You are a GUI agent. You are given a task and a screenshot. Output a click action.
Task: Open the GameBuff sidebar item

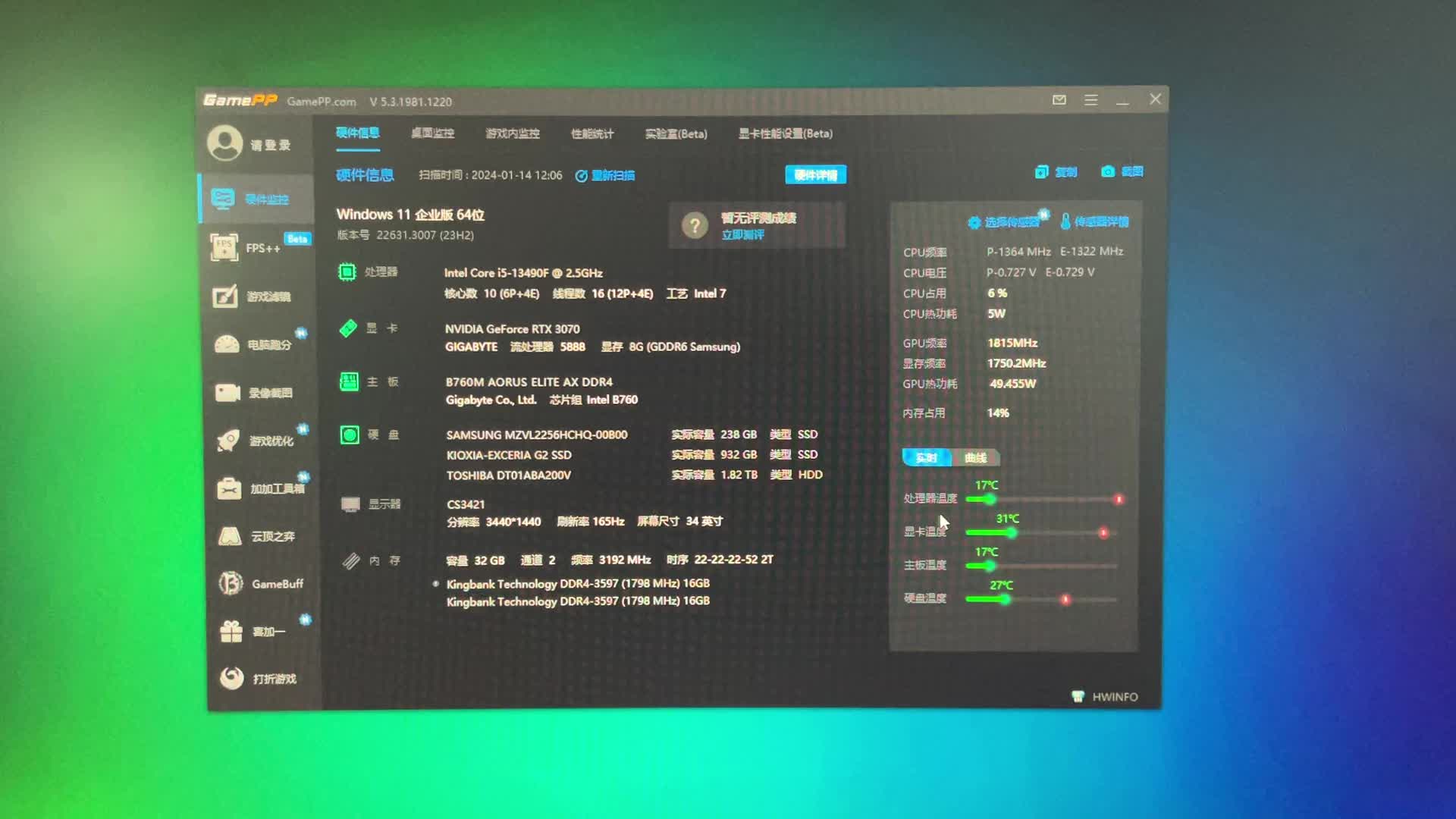(x=261, y=584)
